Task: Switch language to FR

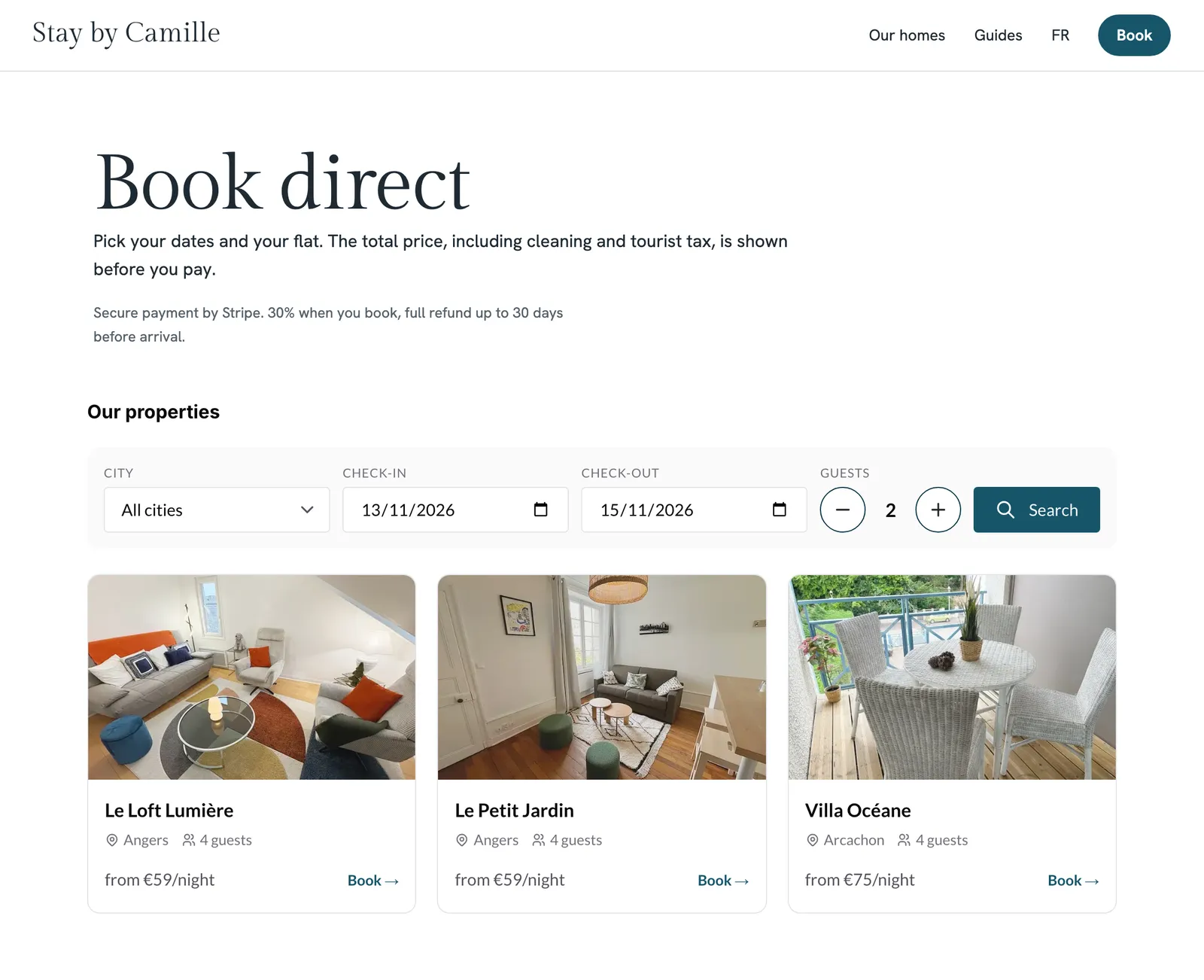Action: coord(1060,35)
